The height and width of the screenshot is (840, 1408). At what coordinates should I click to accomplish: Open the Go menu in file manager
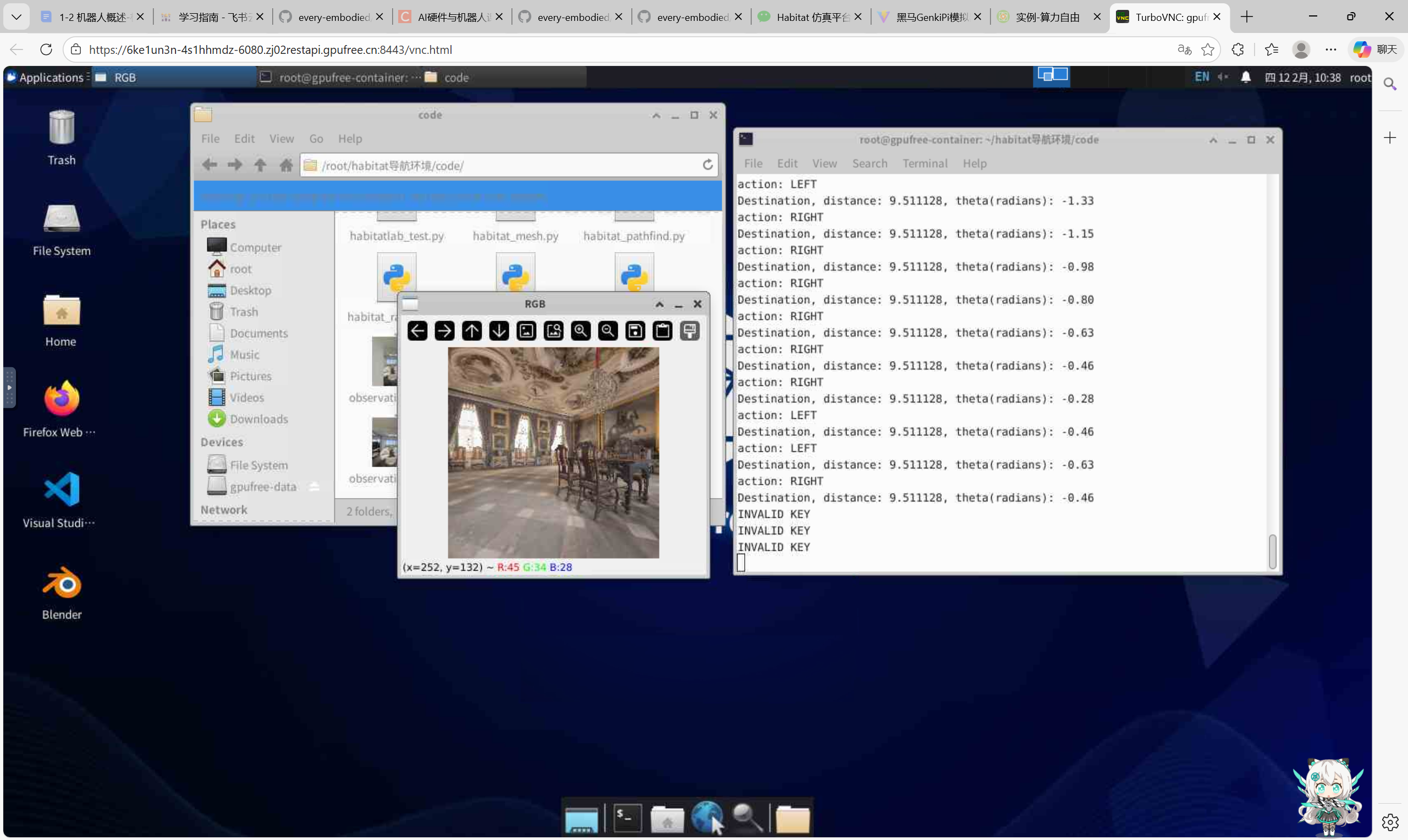pos(316,139)
